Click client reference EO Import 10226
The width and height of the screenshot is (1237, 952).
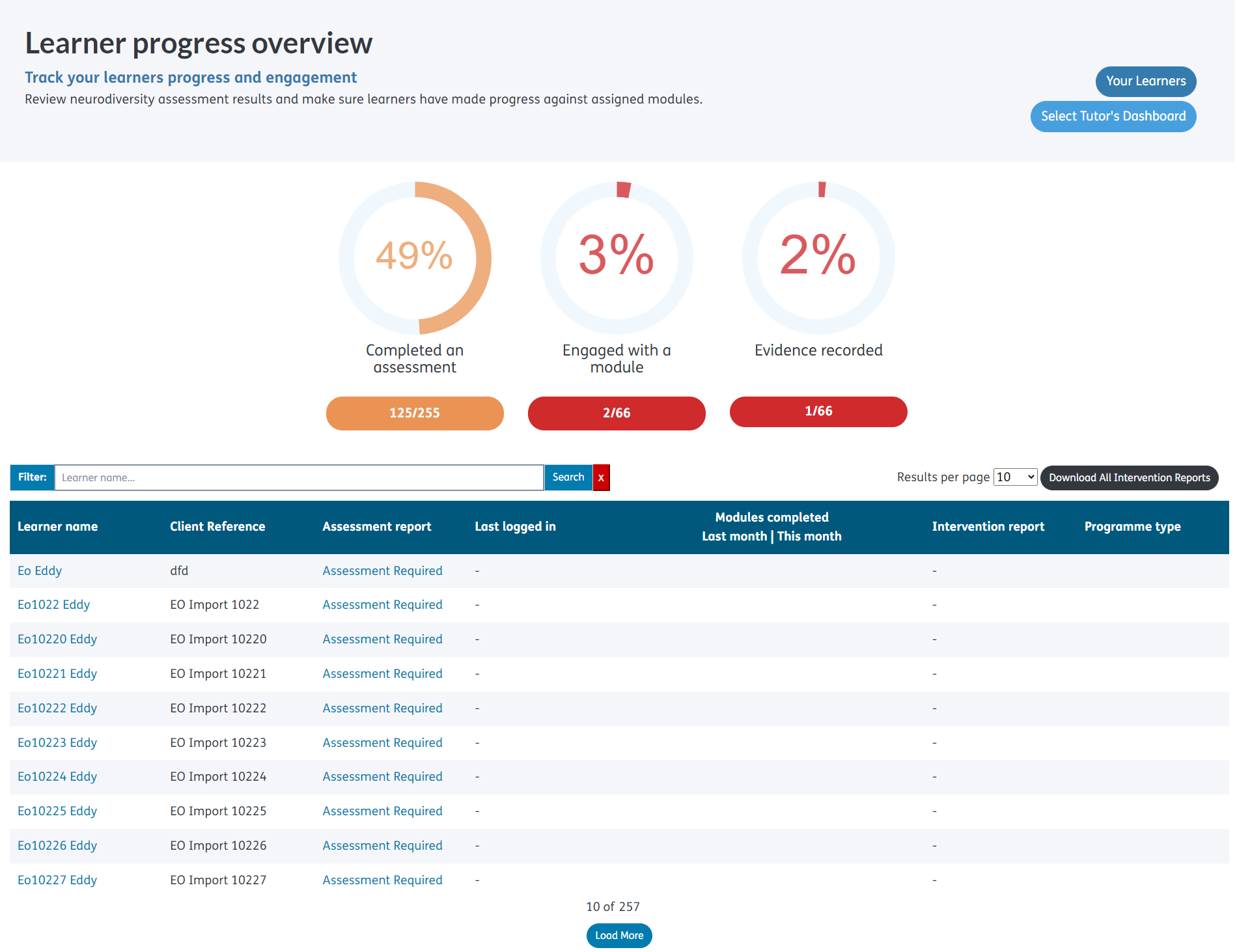(218, 846)
